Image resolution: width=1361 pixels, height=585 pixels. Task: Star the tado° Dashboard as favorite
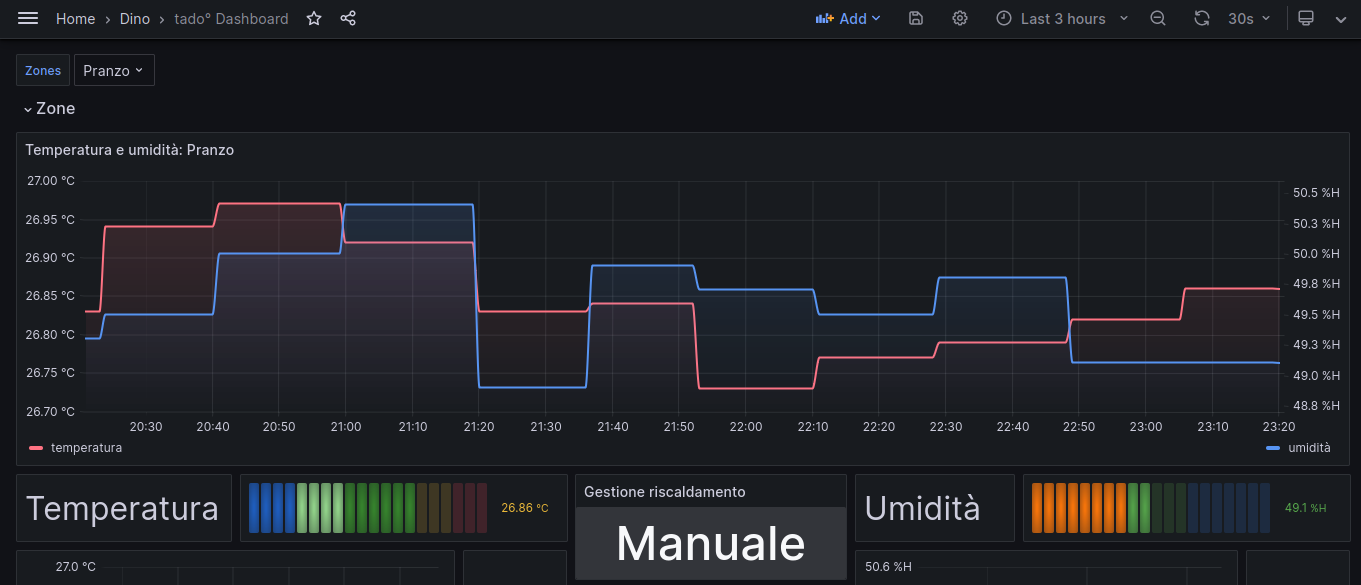tap(314, 19)
